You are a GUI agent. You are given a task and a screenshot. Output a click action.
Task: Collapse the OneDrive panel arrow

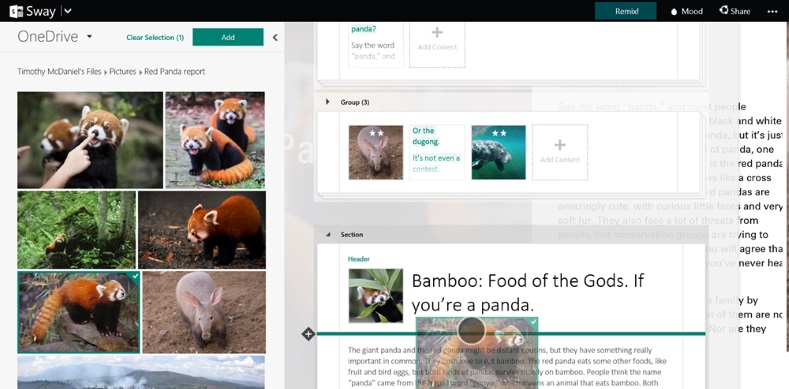[275, 37]
